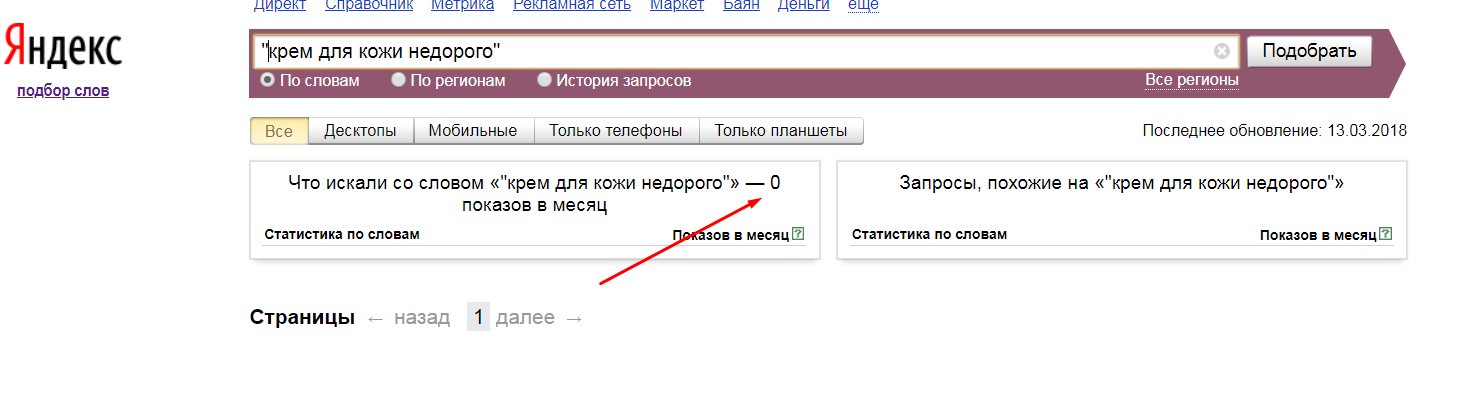Open the «подбор слов» link under logo

pyautogui.click(x=63, y=91)
